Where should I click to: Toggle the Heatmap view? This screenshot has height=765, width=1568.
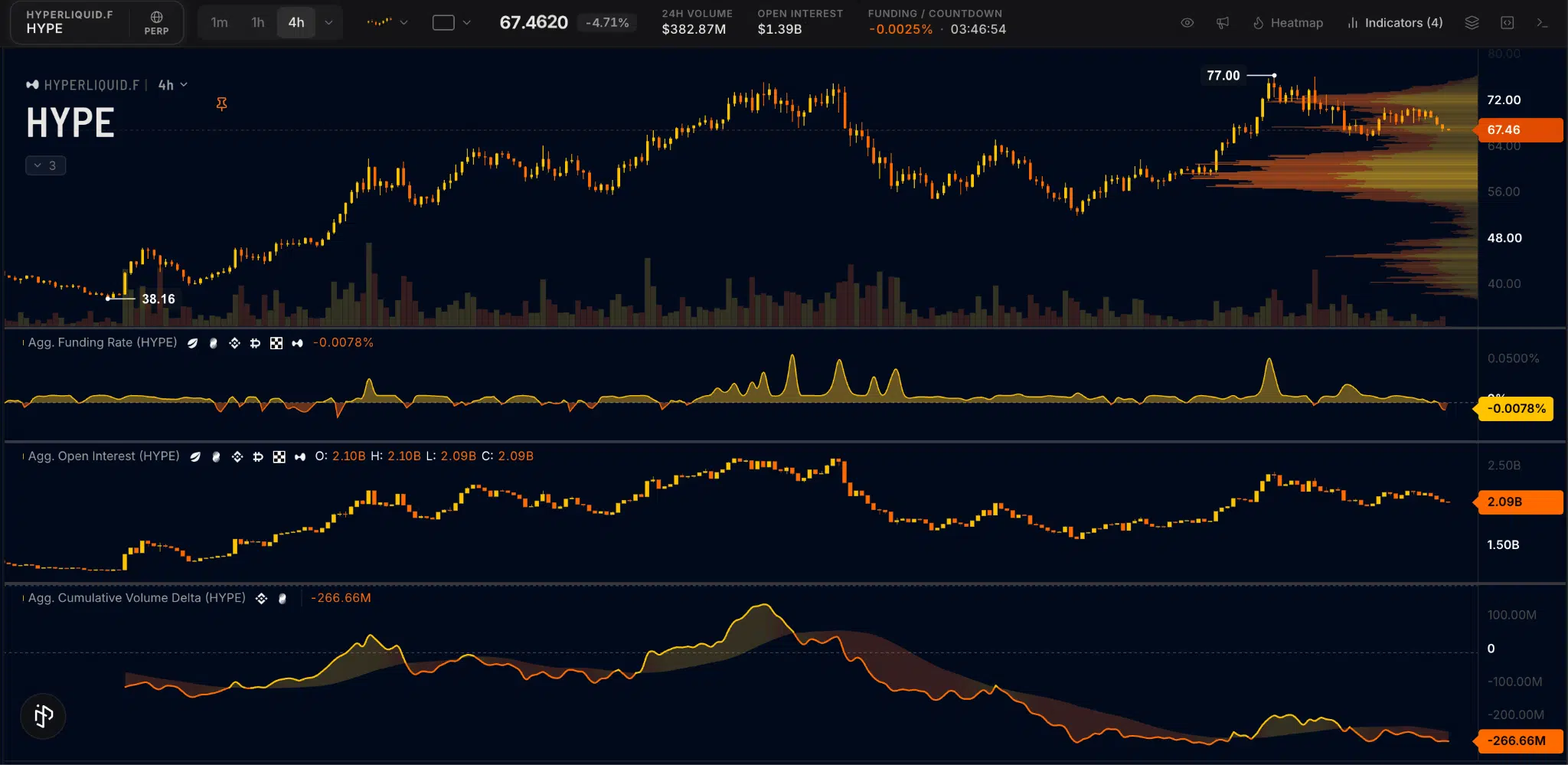pos(1288,23)
